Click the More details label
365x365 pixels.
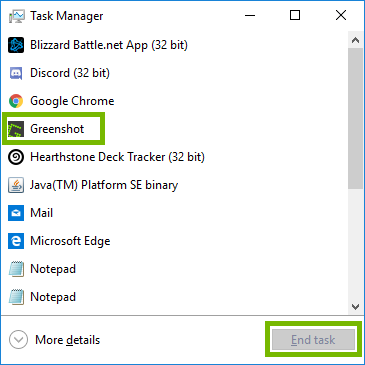(67, 340)
